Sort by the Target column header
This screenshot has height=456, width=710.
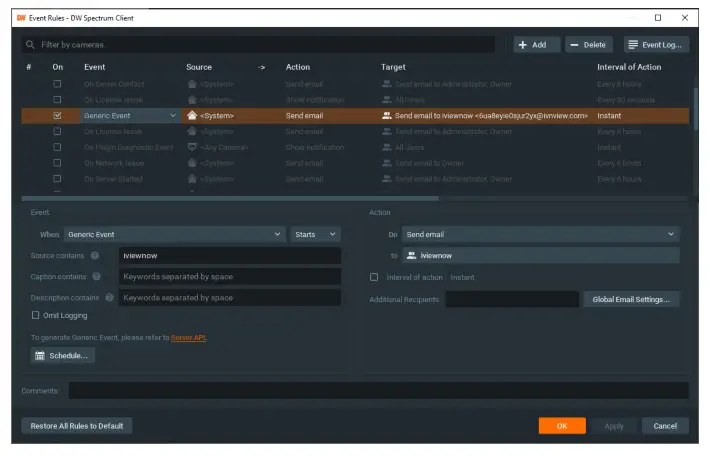coord(393,67)
